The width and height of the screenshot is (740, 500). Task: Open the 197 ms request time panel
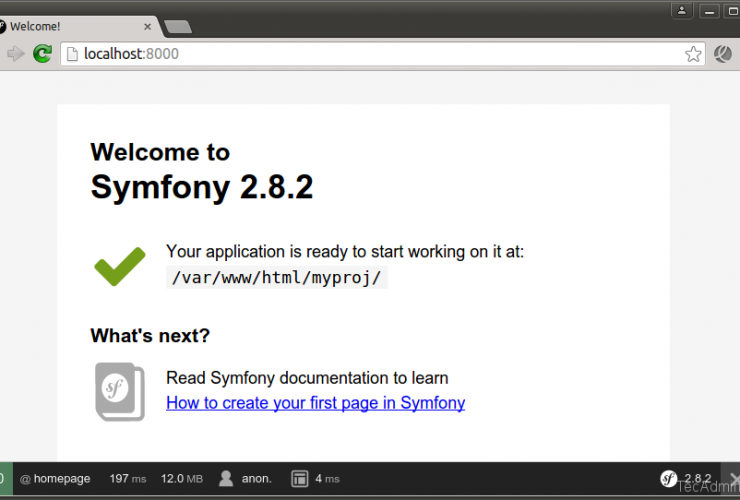(x=127, y=479)
